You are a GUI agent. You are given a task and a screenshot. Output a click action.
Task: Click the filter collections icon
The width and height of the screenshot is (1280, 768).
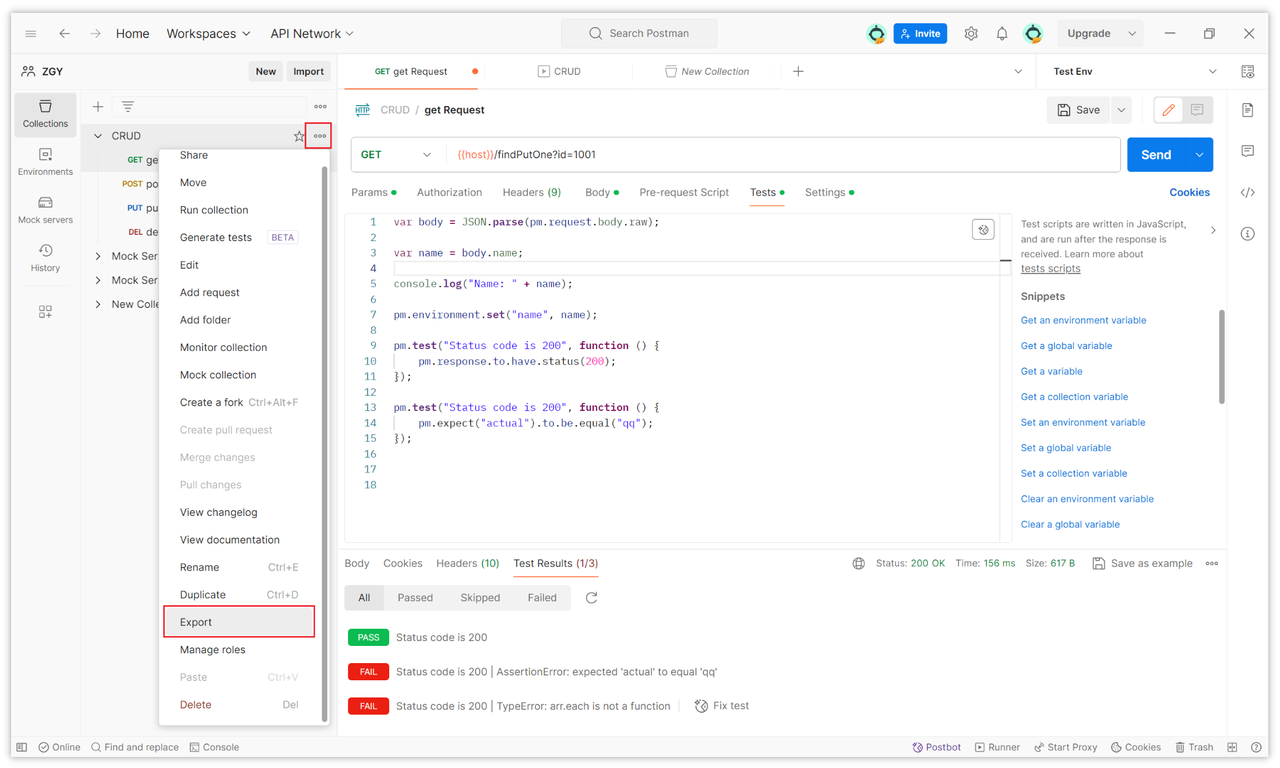click(128, 106)
